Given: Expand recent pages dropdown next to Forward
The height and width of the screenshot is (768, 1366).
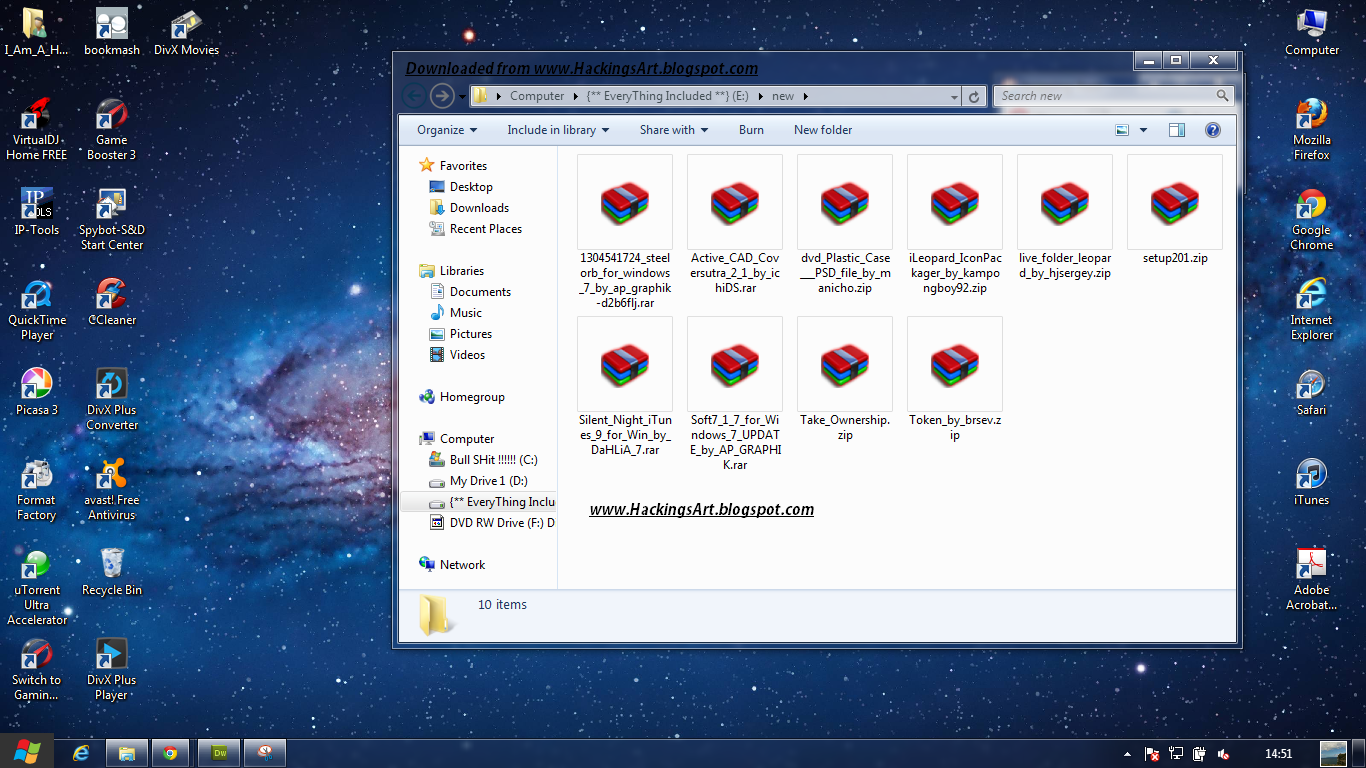Looking at the screenshot, I should [462, 96].
